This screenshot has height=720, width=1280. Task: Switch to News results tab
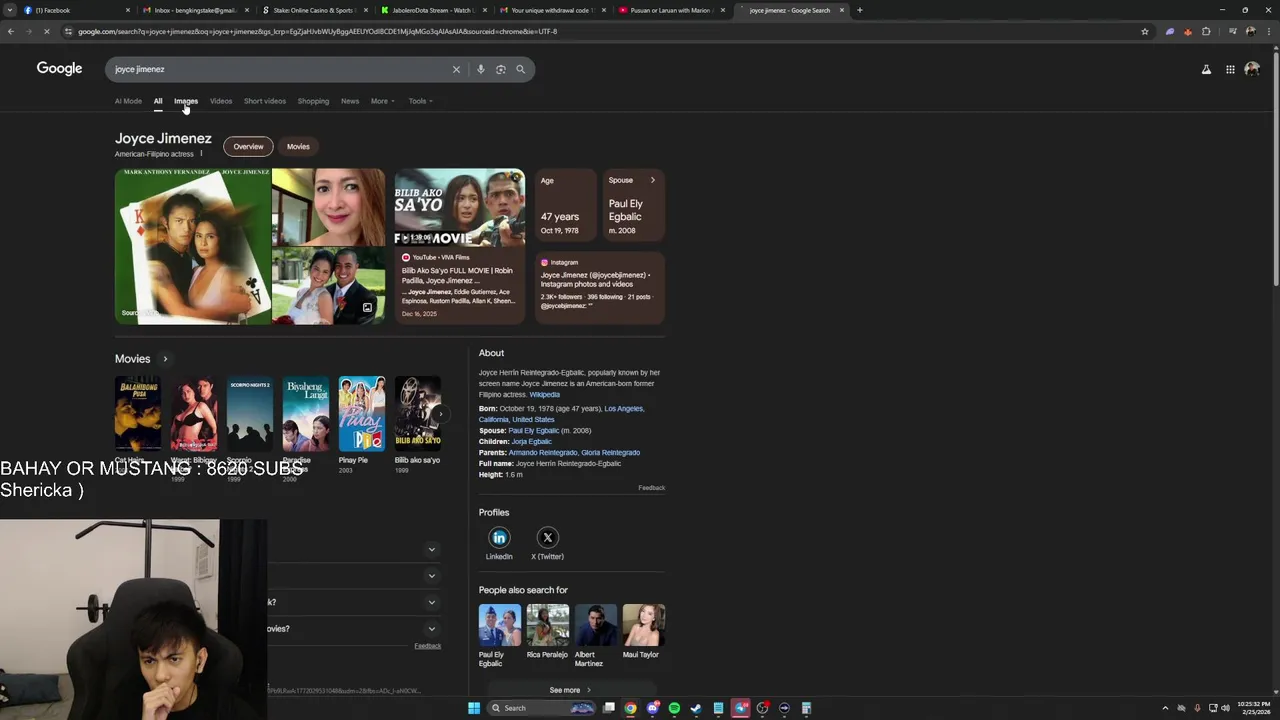[350, 101]
